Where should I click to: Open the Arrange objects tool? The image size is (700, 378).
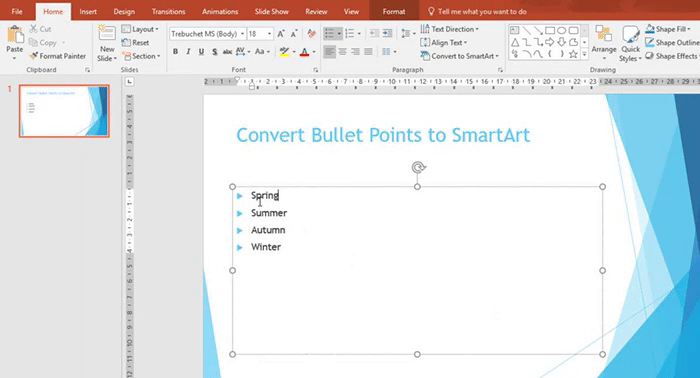pyautogui.click(x=604, y=43)
